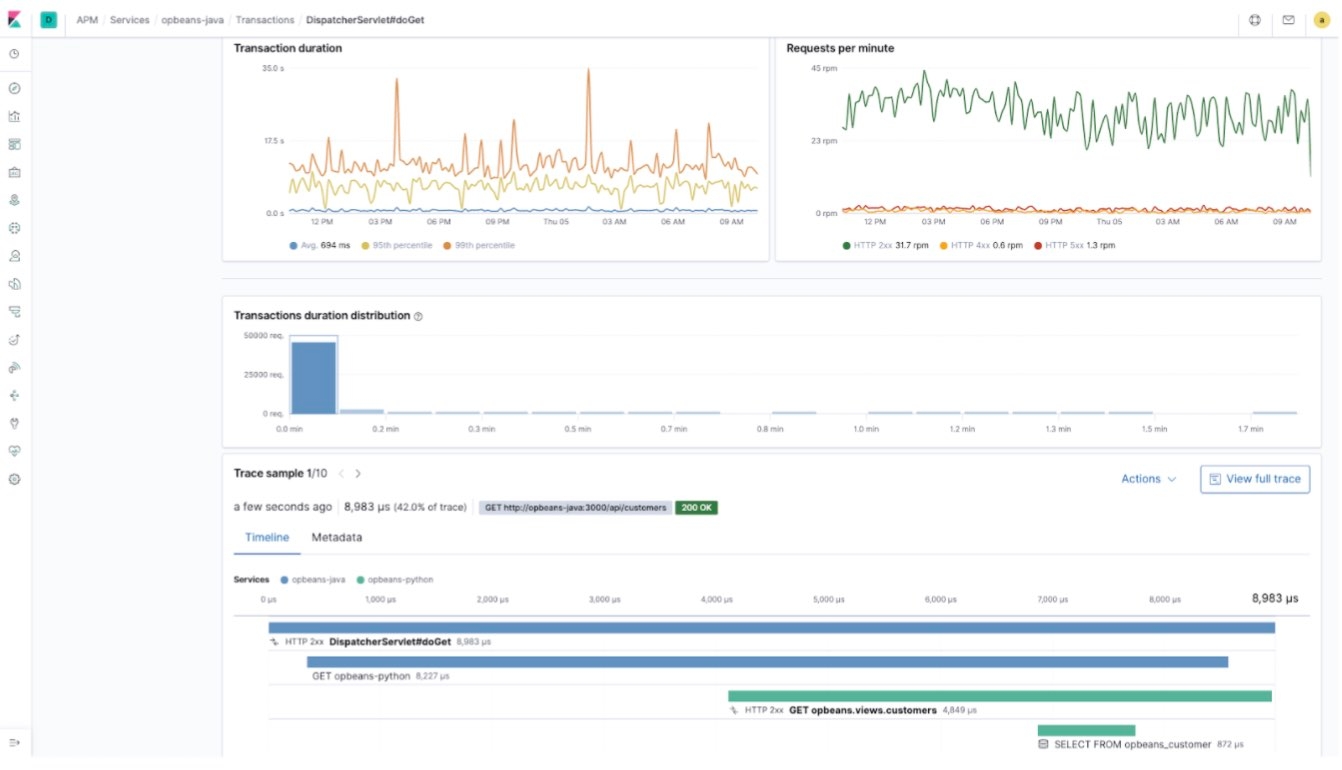Open Machine Learning icon in sidebar
Screen dimensions: 1342x770
(15, 228)
